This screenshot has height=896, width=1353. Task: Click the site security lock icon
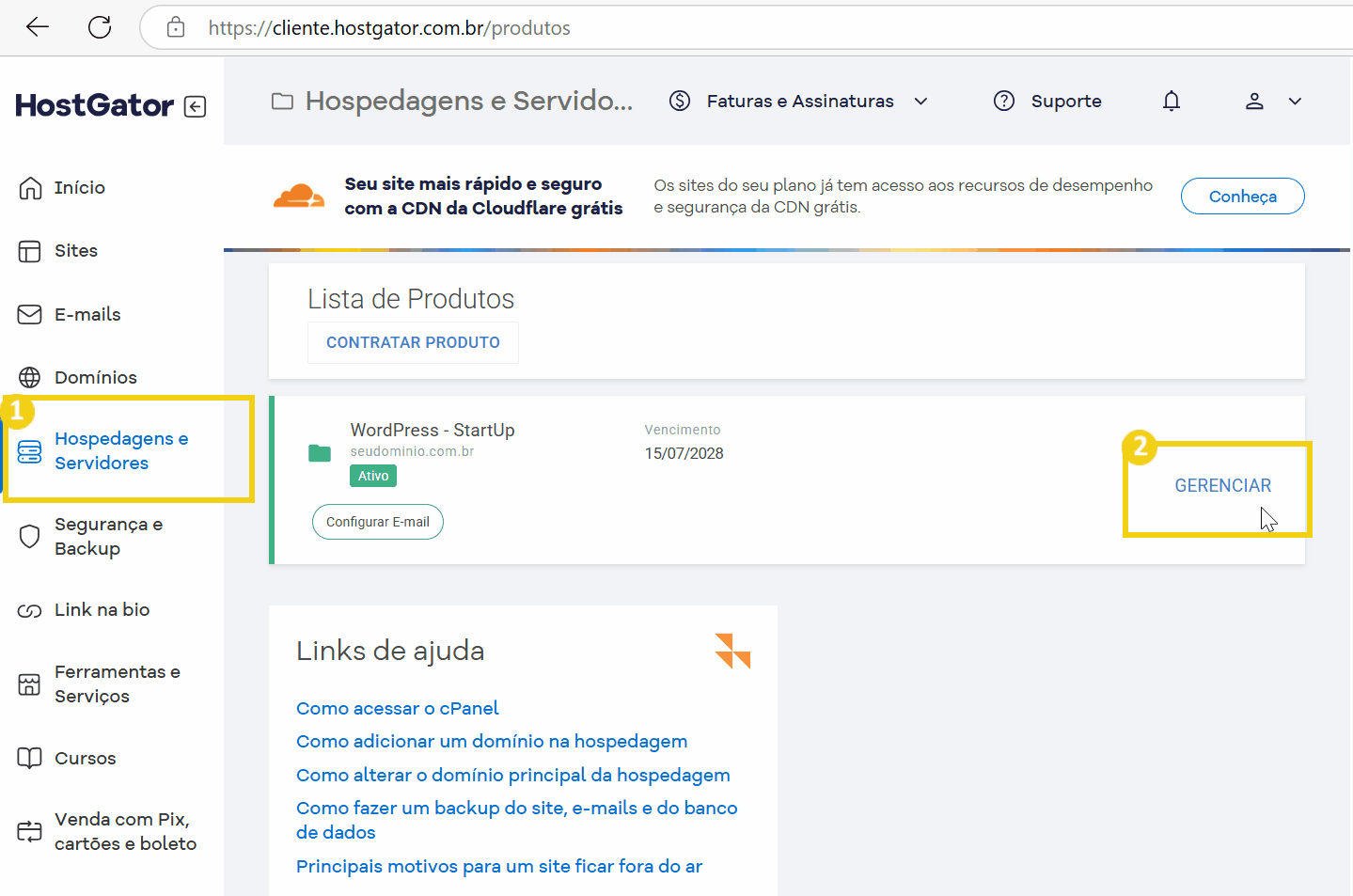coord(176,27)
